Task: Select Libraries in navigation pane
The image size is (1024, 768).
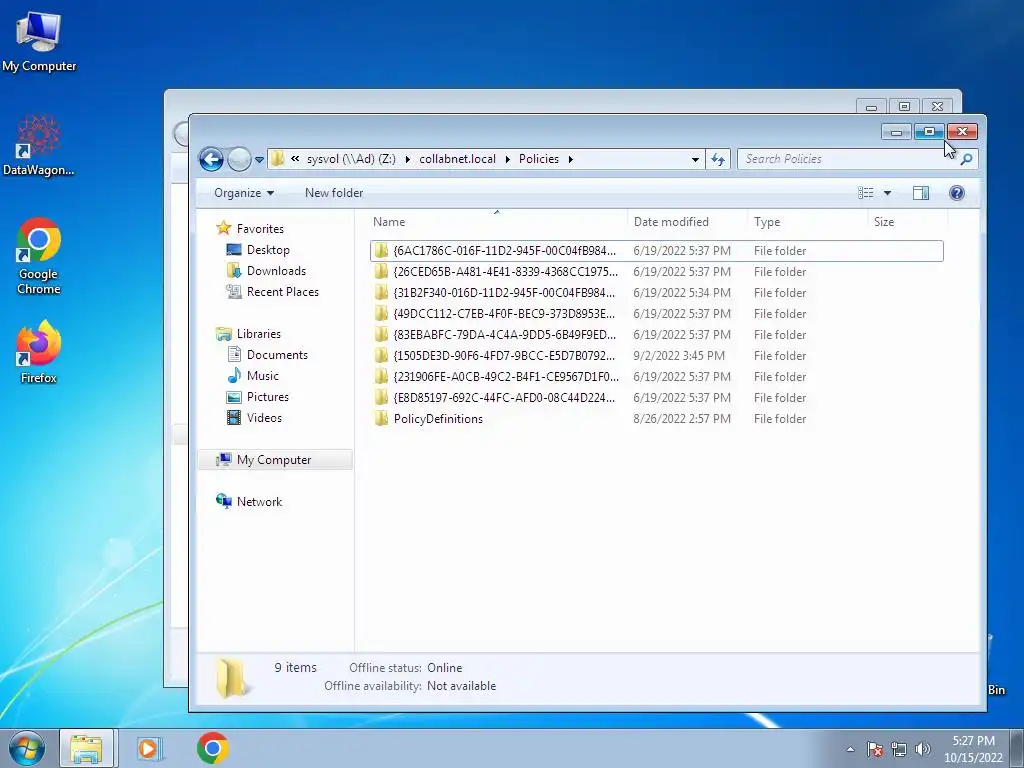Action: pos(259,334)
